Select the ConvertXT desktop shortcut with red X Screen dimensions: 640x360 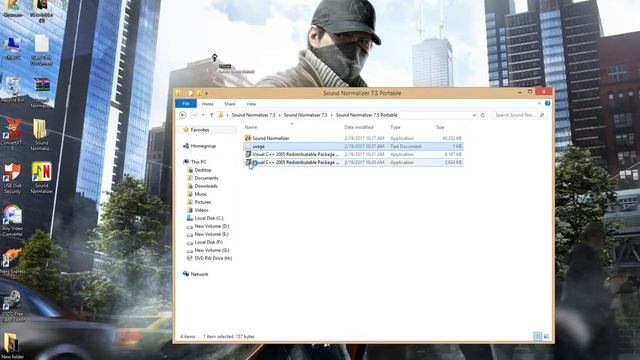click(x=12, y=134)
